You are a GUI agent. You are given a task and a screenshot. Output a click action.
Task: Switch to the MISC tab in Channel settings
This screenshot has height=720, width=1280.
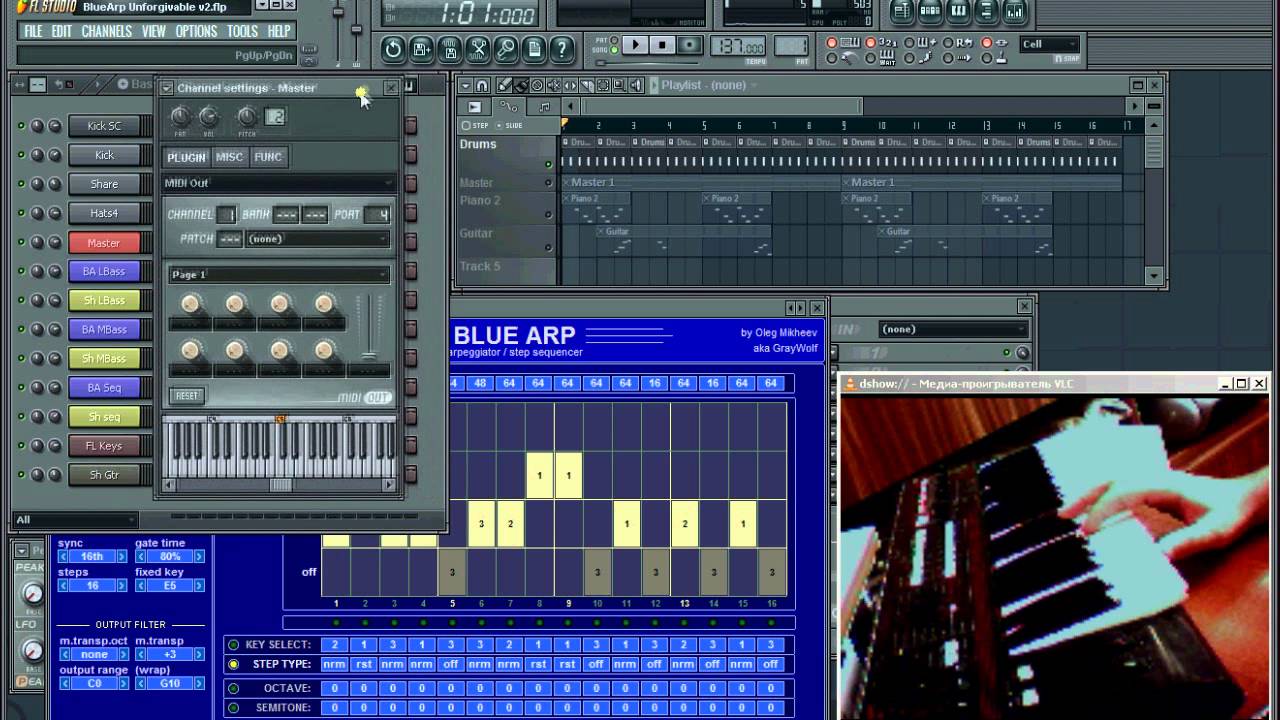229,157
